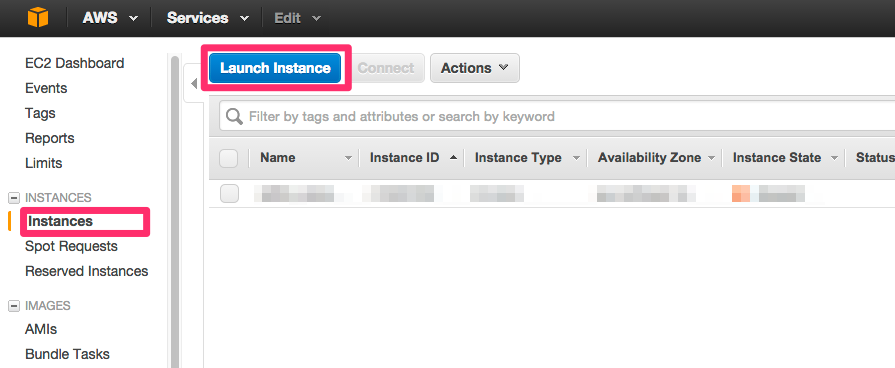Sort ascending by Instance ID arrow
The image size is (895, 368).
(x=453, y=157)
